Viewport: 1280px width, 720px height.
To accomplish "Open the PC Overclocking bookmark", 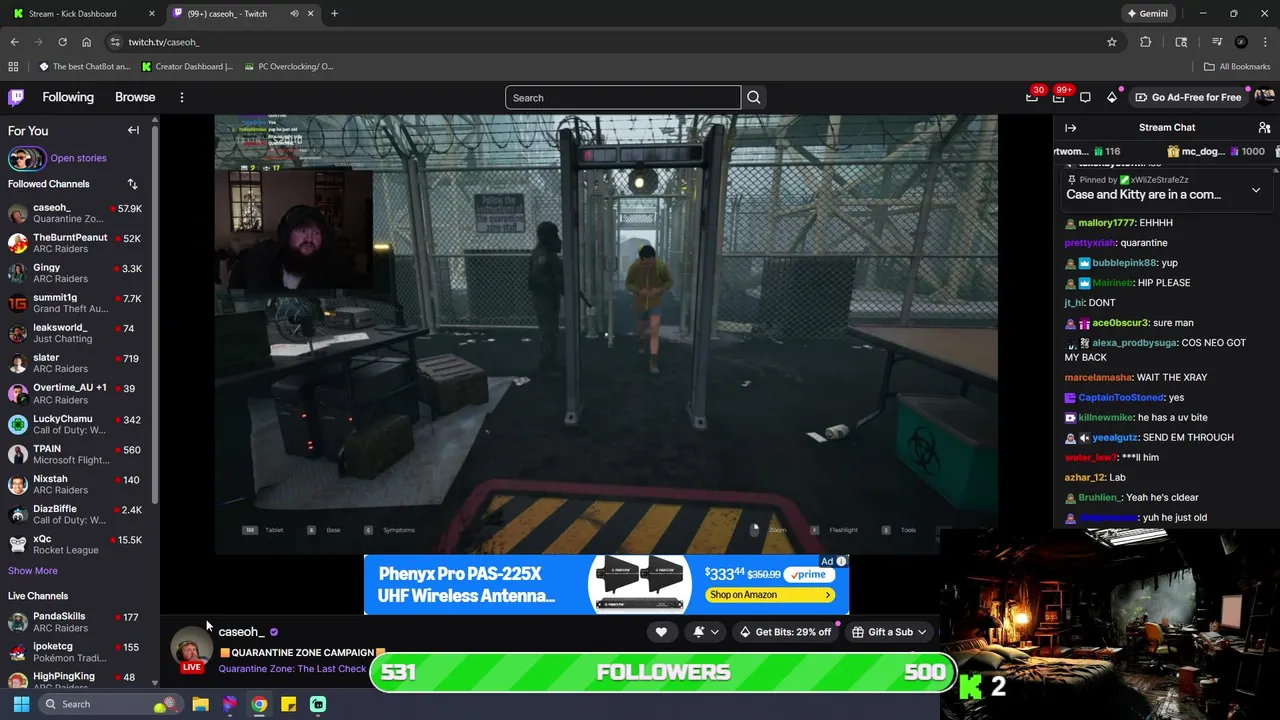I will (x=288, y=67).
